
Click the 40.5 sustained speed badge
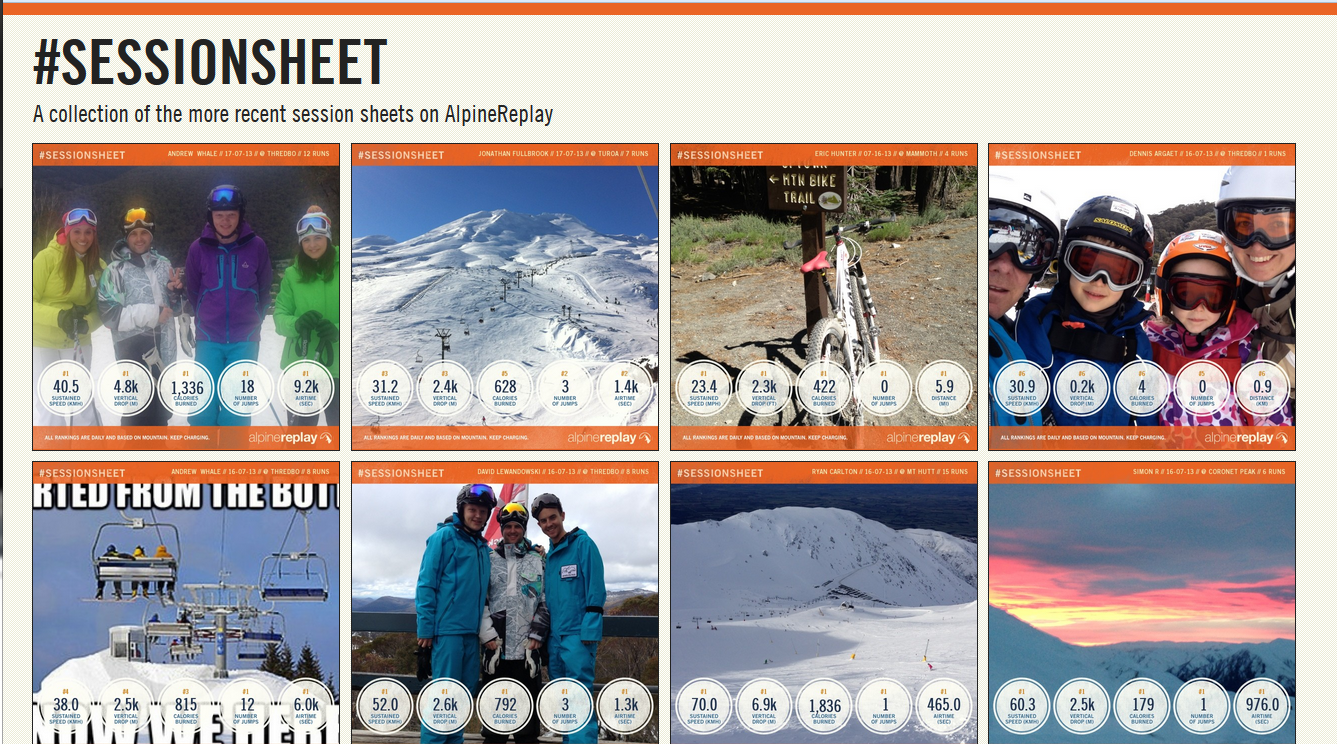pyautogui.click(x=66, y=388)
